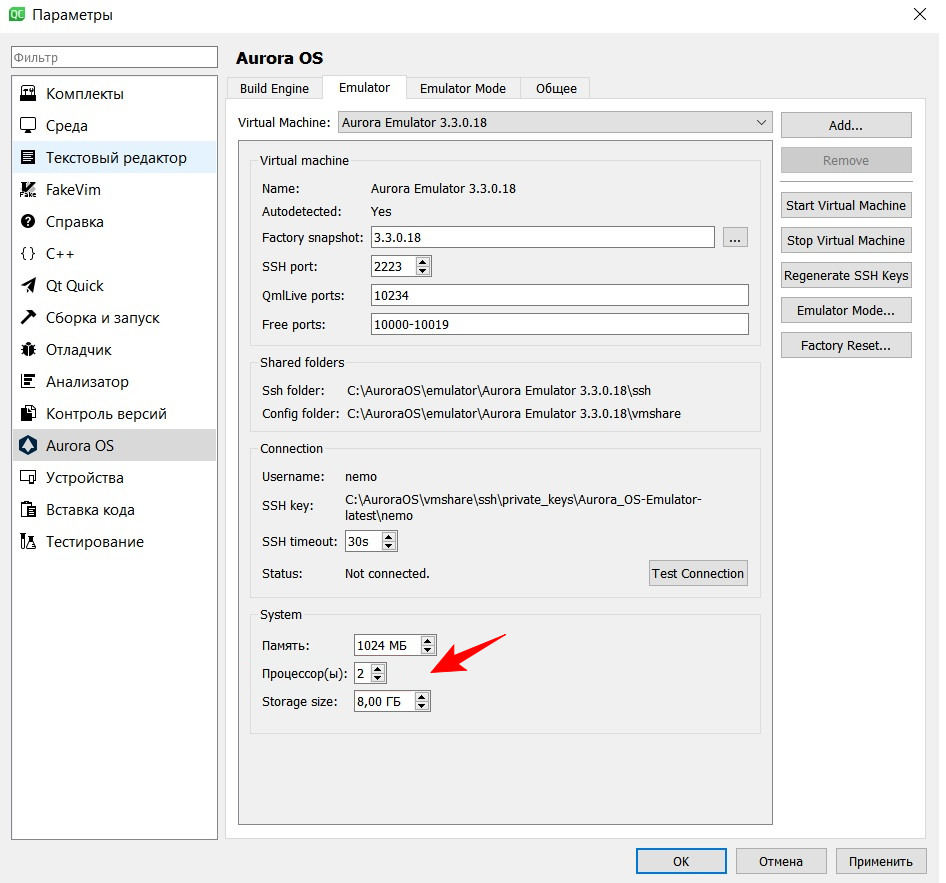The height and width of the screenshot is (883, 946).
Task: Click the Test Connection button
Action: coord(698,574)
